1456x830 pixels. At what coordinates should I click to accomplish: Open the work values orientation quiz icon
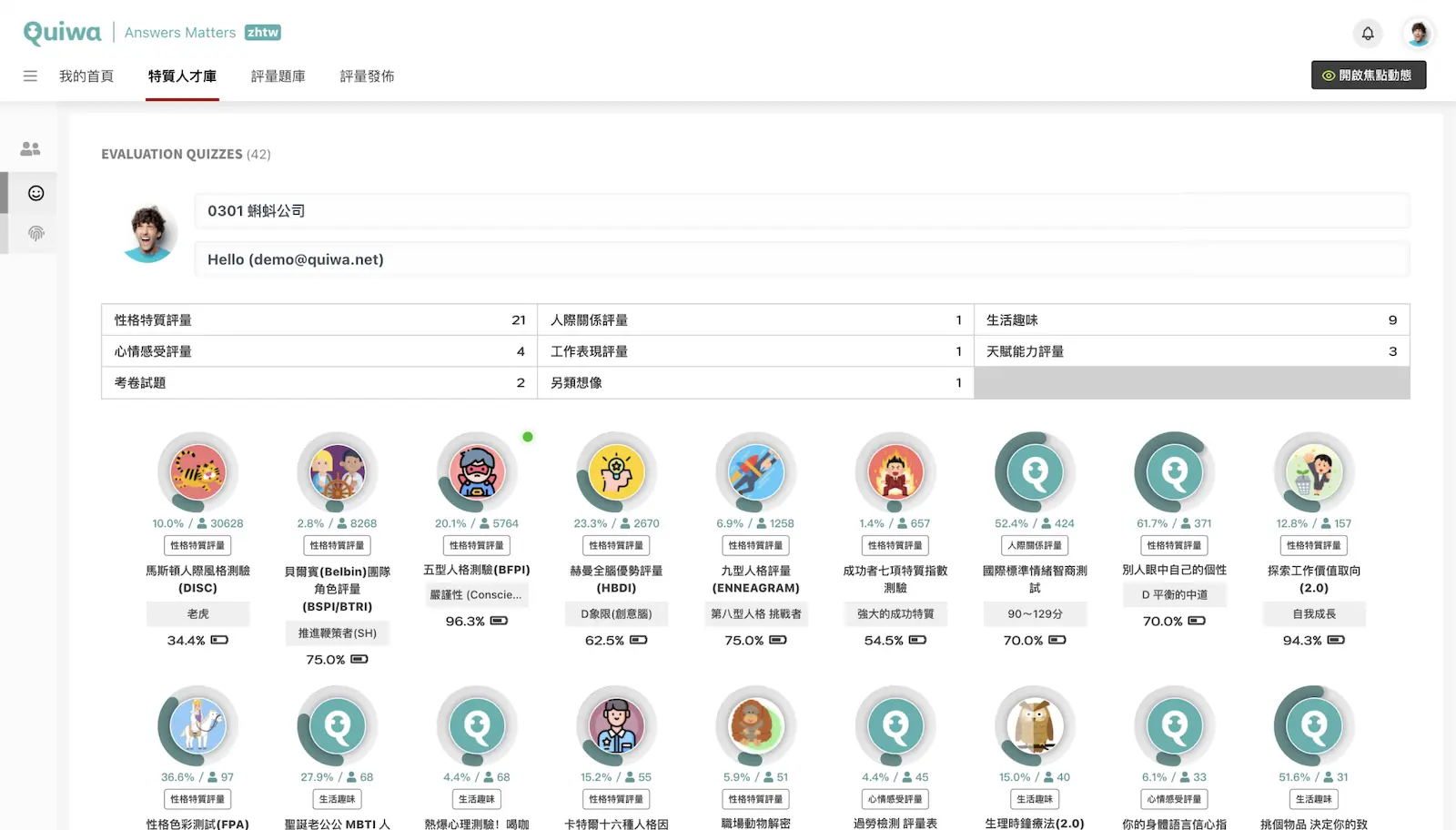coord(1314,472)
